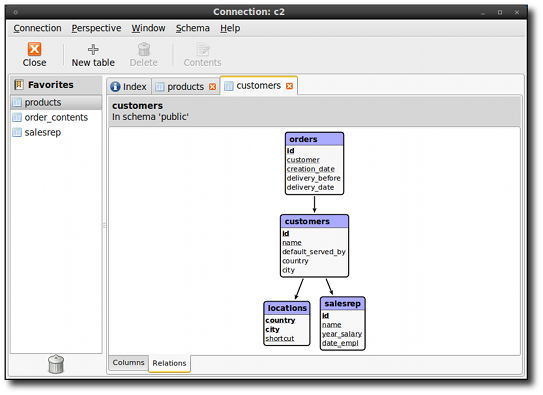Click shortcut in the locations table
This screenshot has height=395, width=543.
pyautogui.click(x=279, y=338)
